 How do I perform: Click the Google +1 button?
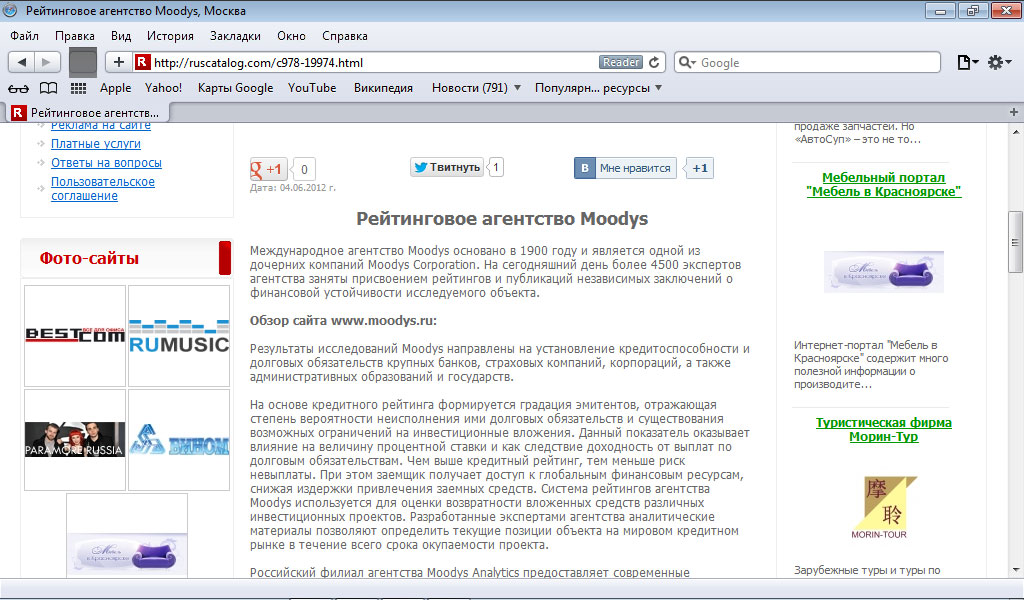(267, 169)
